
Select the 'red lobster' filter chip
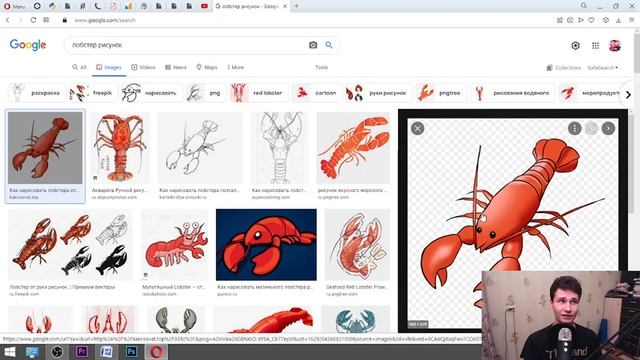coord(259,93)
